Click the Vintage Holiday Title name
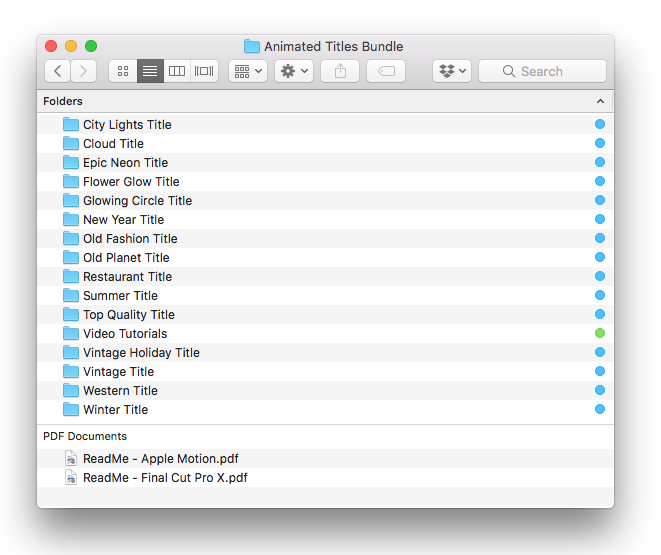 (x=141, y=352)
